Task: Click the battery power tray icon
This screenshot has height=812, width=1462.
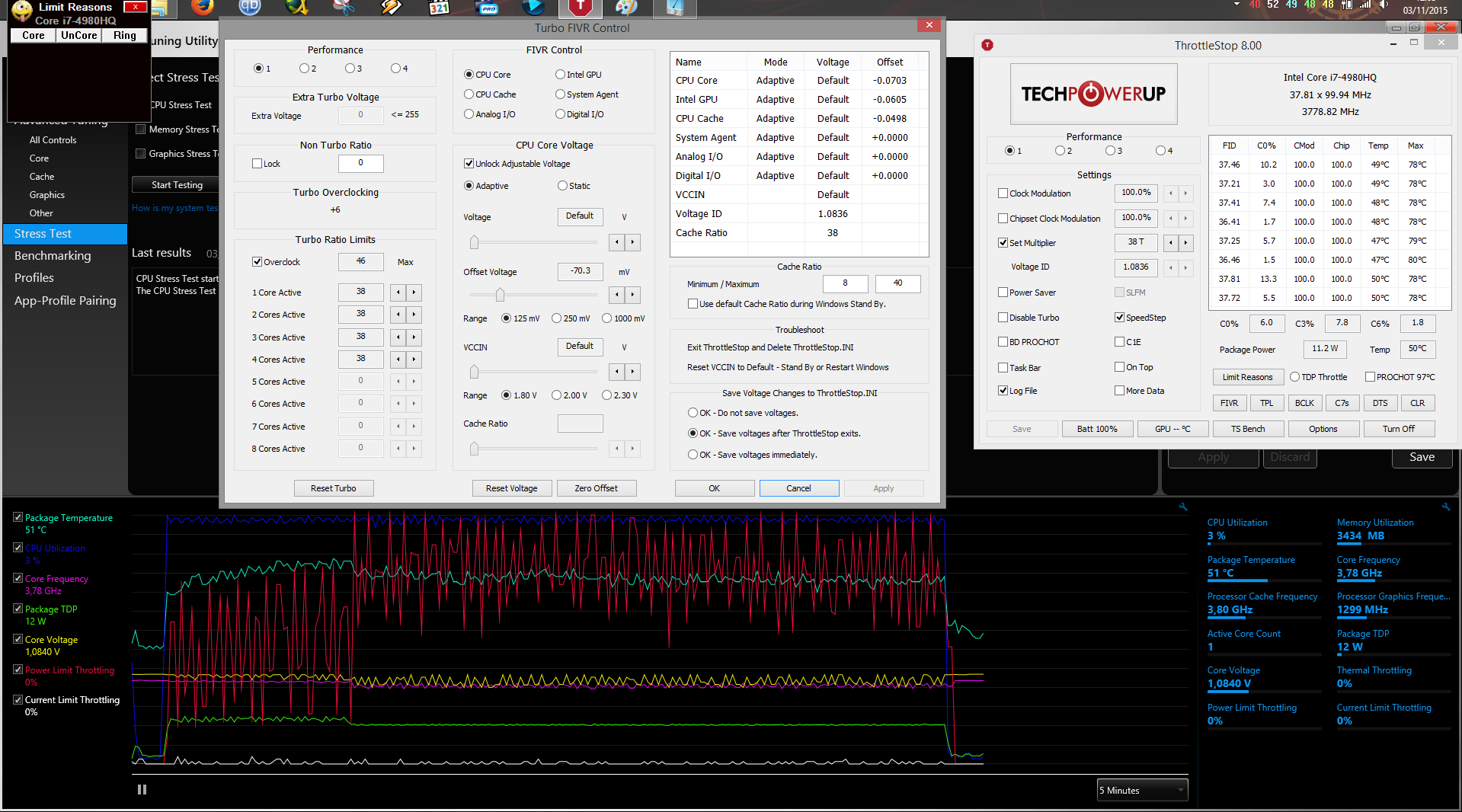Action: click(x=1347, y=5)
